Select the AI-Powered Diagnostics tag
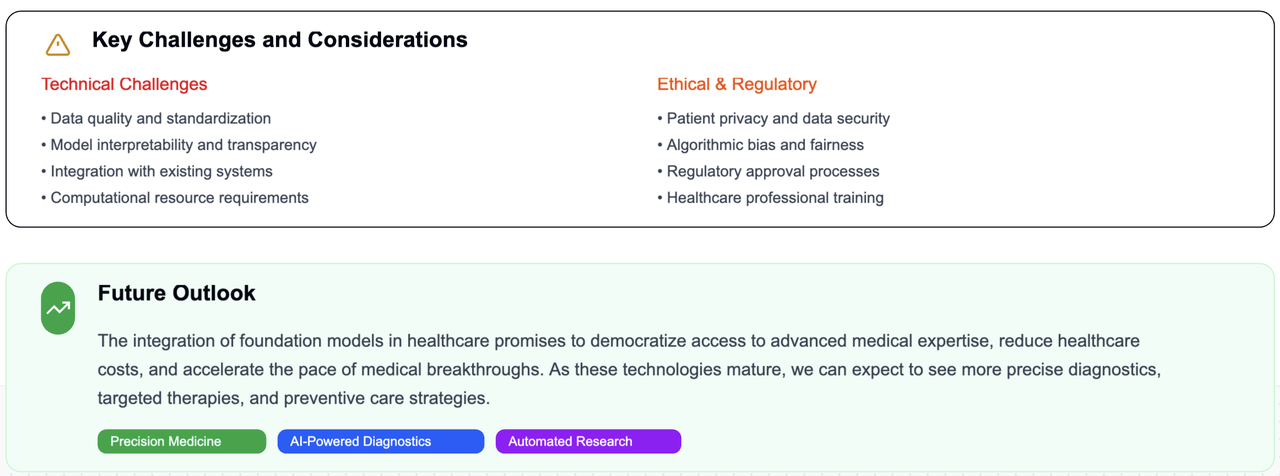 [x=381, y=441]
